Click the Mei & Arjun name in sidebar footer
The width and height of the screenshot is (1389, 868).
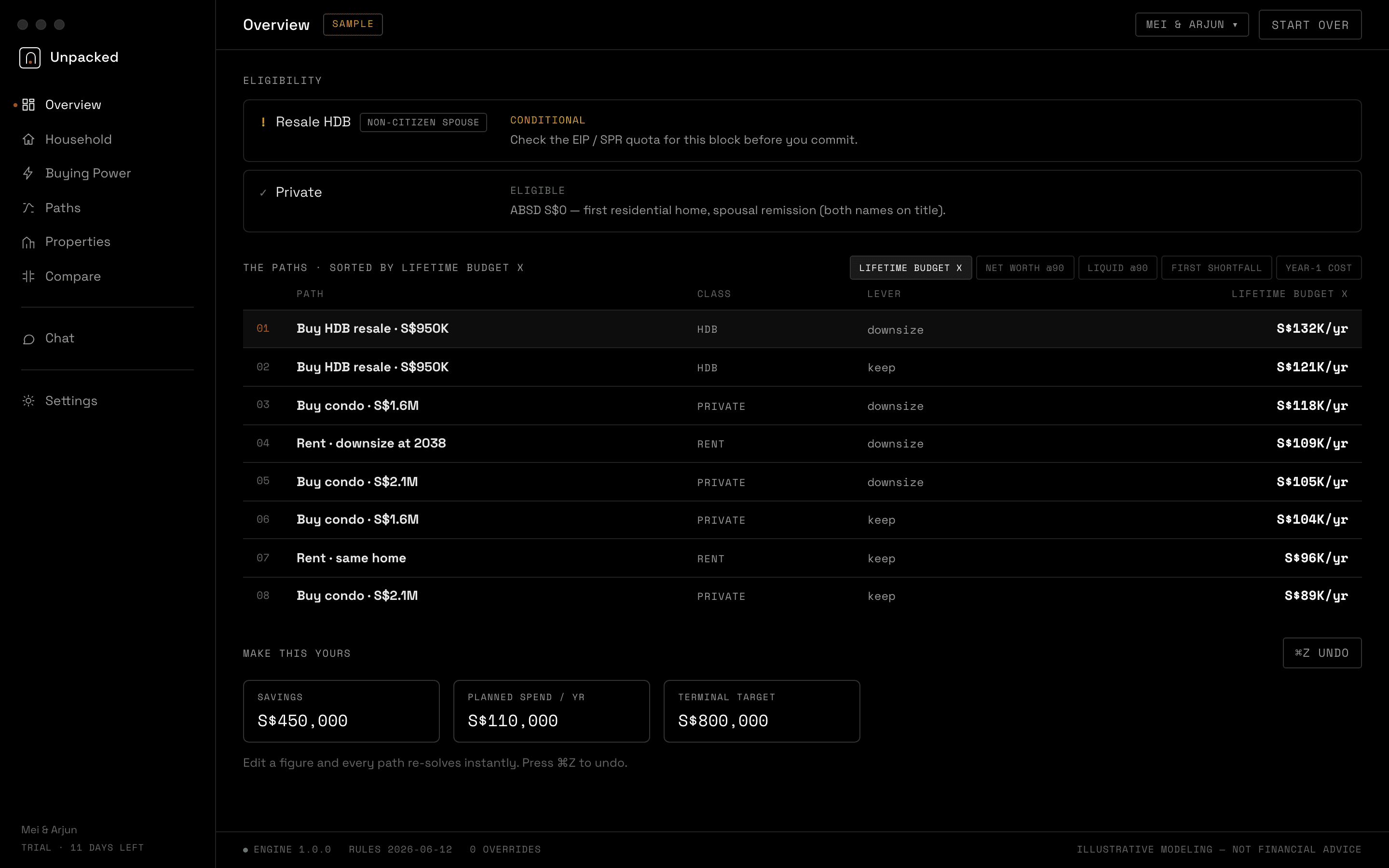49,829
